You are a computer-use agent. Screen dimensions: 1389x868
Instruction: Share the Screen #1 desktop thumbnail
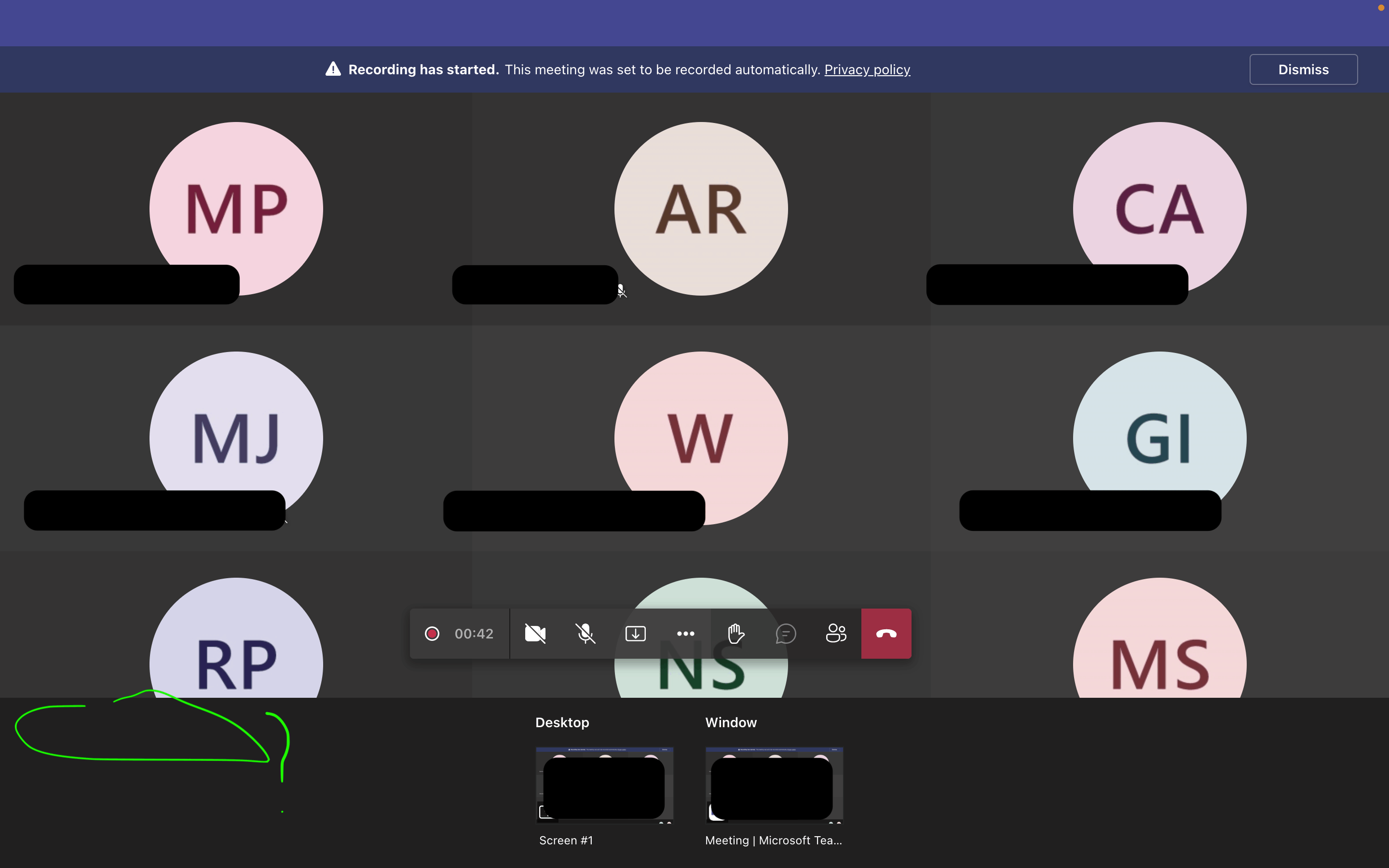[604, 785]
